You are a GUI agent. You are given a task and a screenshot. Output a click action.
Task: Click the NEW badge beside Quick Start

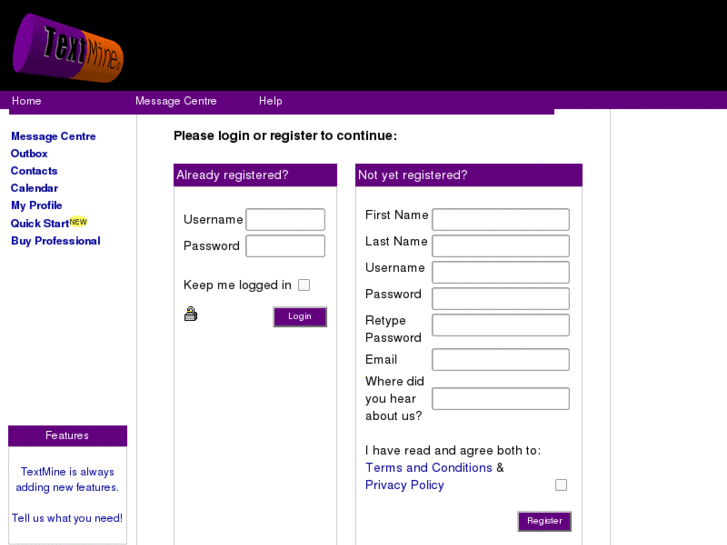(79, 222)
